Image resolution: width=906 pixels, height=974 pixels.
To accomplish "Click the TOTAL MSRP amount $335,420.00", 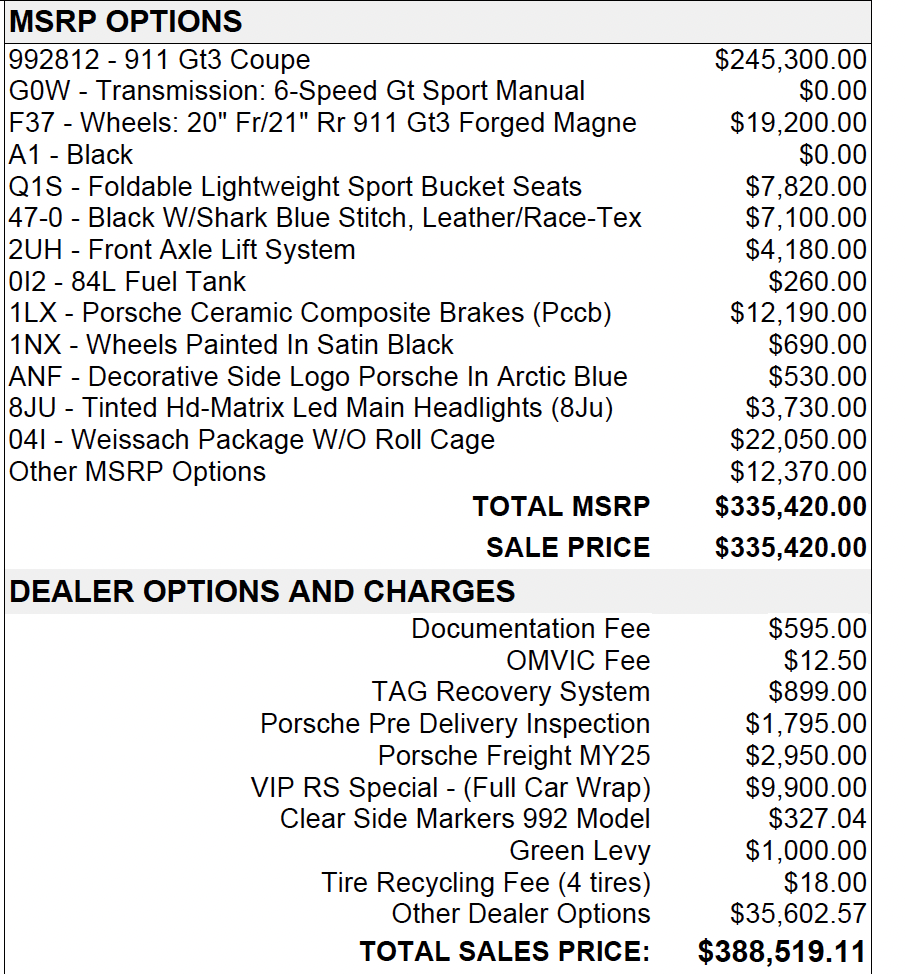I will click(x=790, y=506).
